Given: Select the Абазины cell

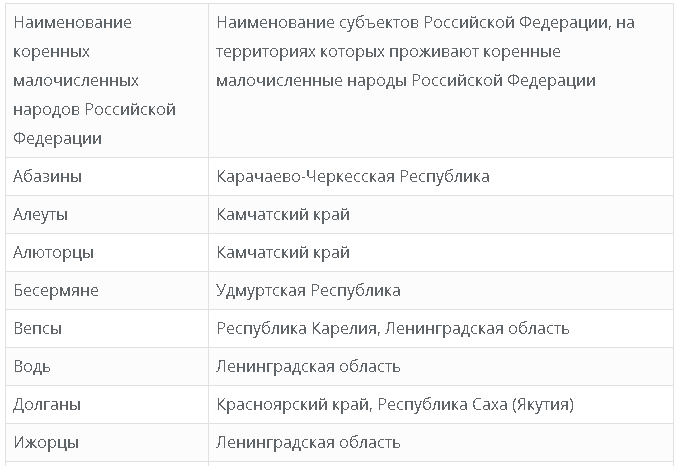Looking at the screenshot, I should [x=48, y=177].
